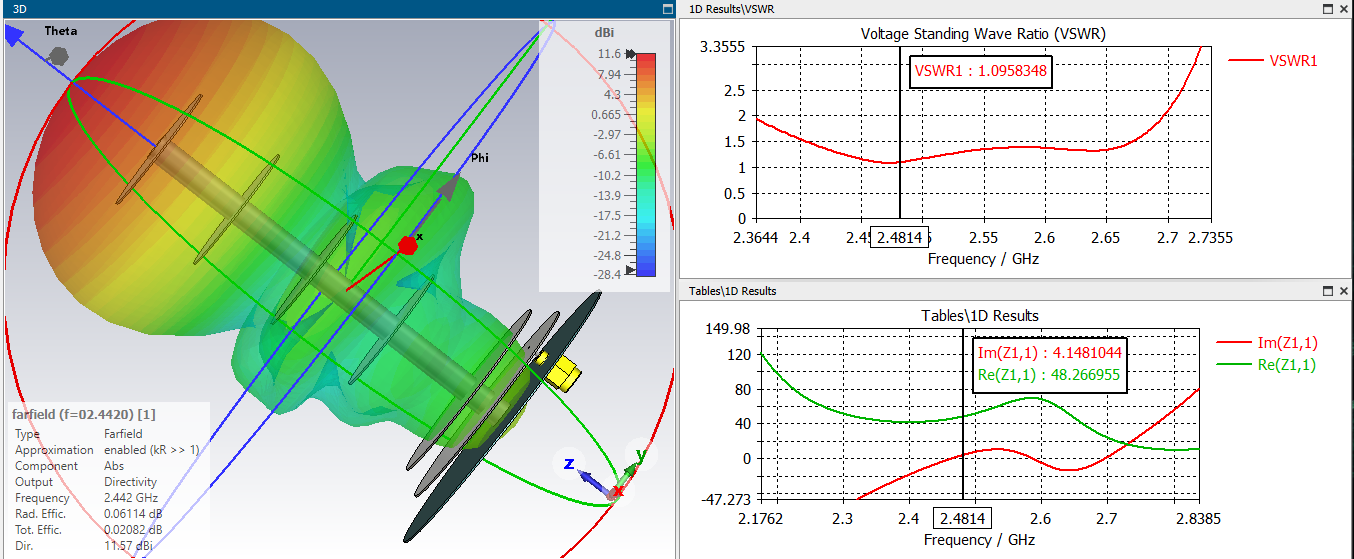
Task: Maximize the Tables\1D Results window
Action: pyautogui.click(x=1328, y=291)
